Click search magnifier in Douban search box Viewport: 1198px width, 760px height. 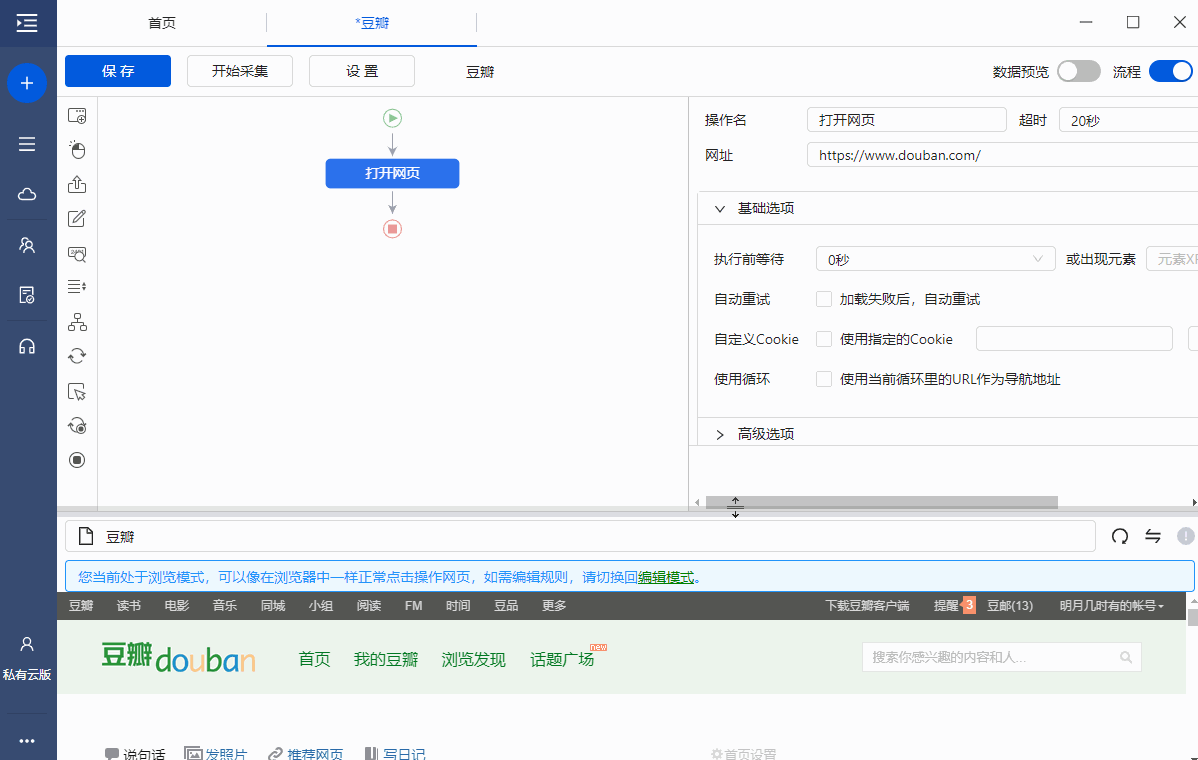(1125, 657)
